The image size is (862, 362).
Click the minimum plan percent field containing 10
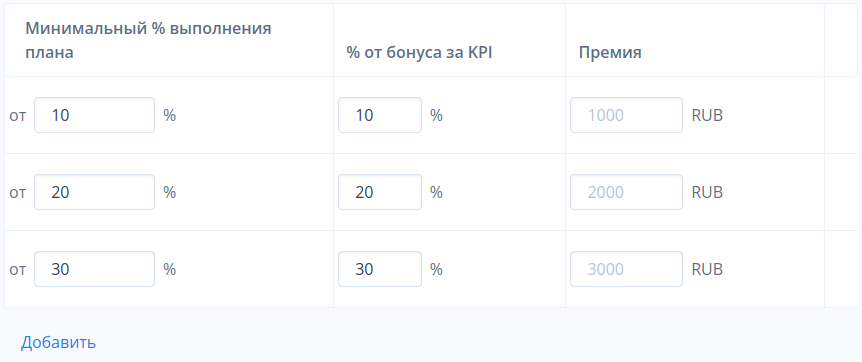pos(95,115)
